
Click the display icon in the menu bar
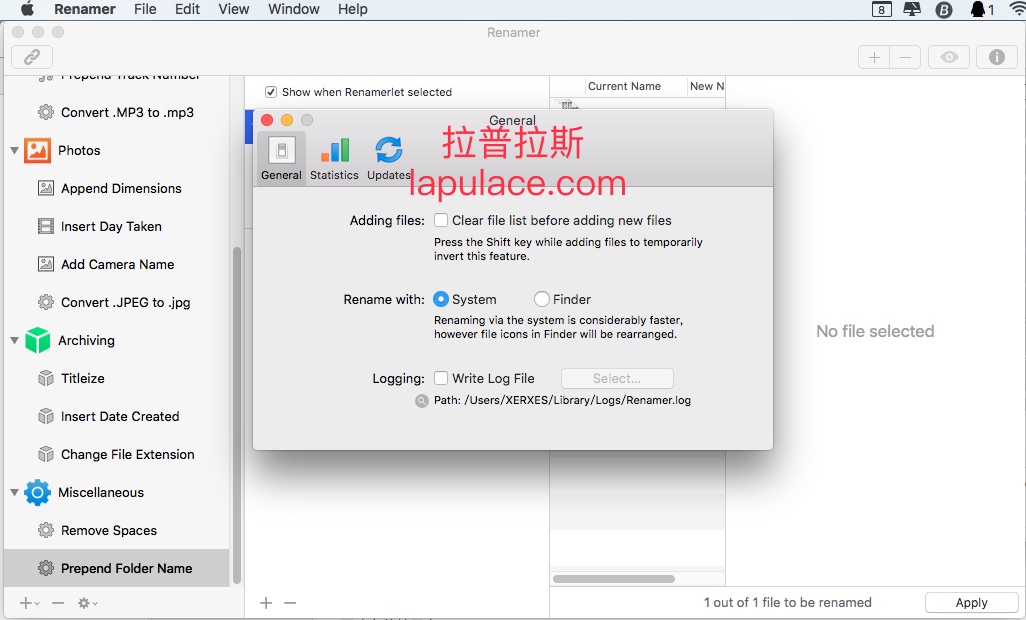pyautogui.click(x=911, y=9)
